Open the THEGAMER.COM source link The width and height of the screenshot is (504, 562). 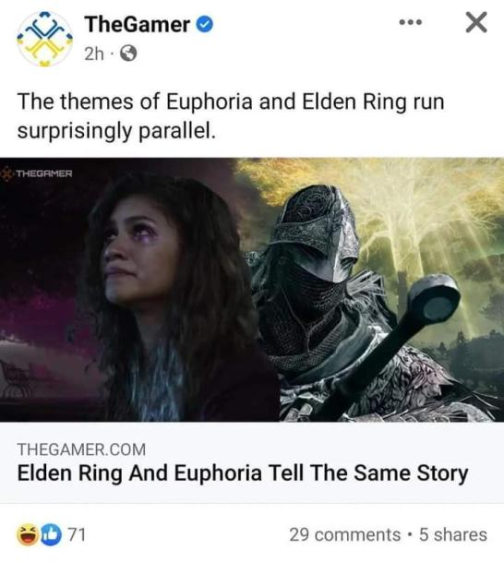click(x=82, y=449)
